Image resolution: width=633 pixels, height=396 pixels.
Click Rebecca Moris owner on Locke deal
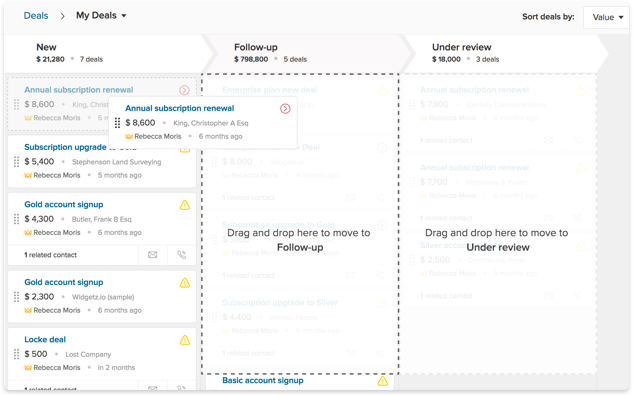pos(57,368)
